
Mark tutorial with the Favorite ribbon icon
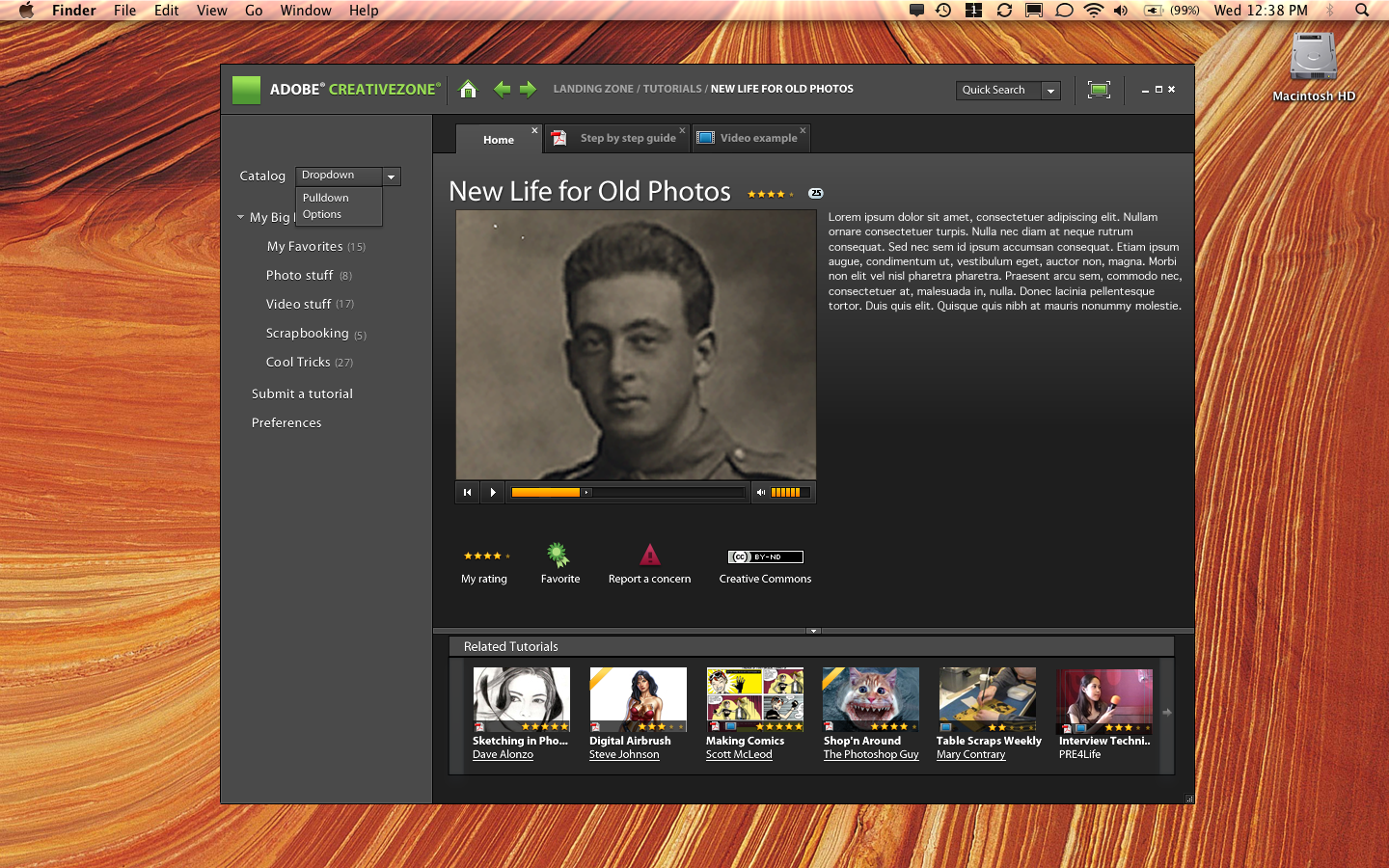pyautogui.click(x=558, y=555)
